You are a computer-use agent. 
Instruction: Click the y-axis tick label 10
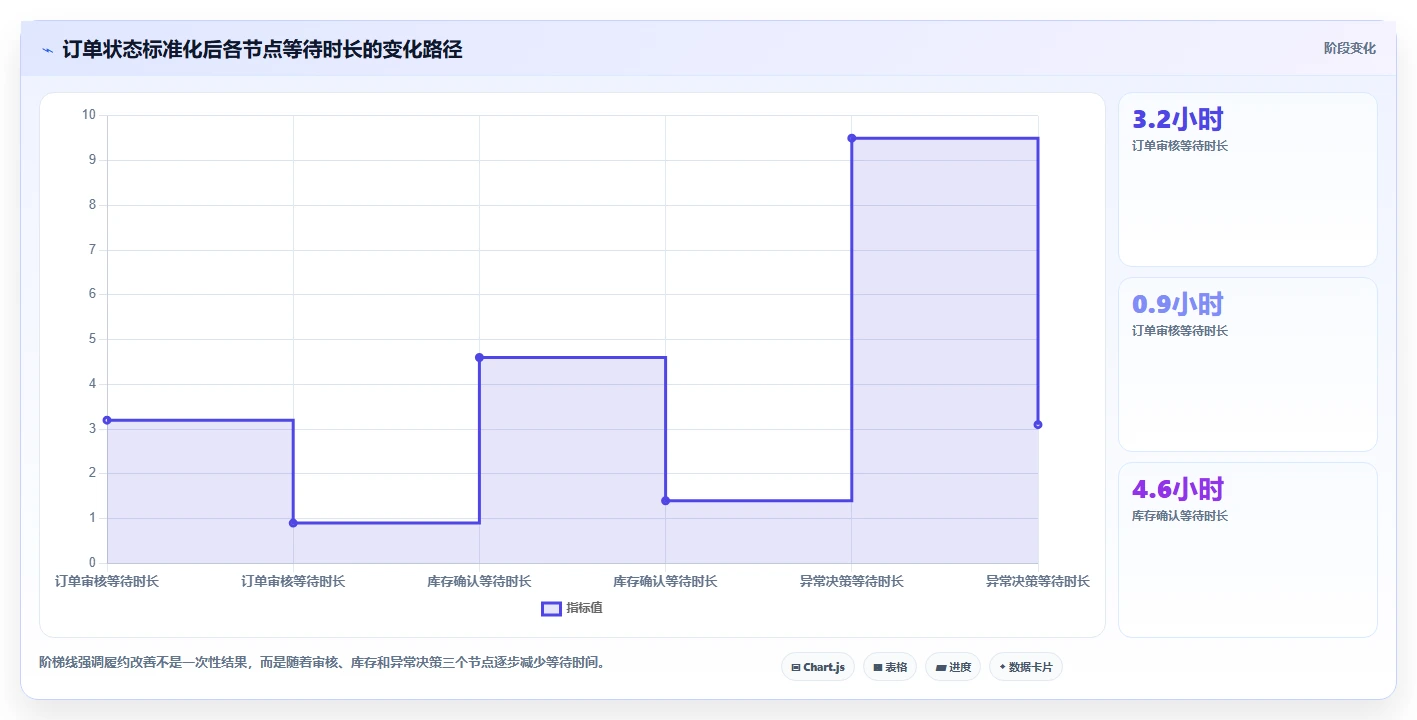[89, 115]
